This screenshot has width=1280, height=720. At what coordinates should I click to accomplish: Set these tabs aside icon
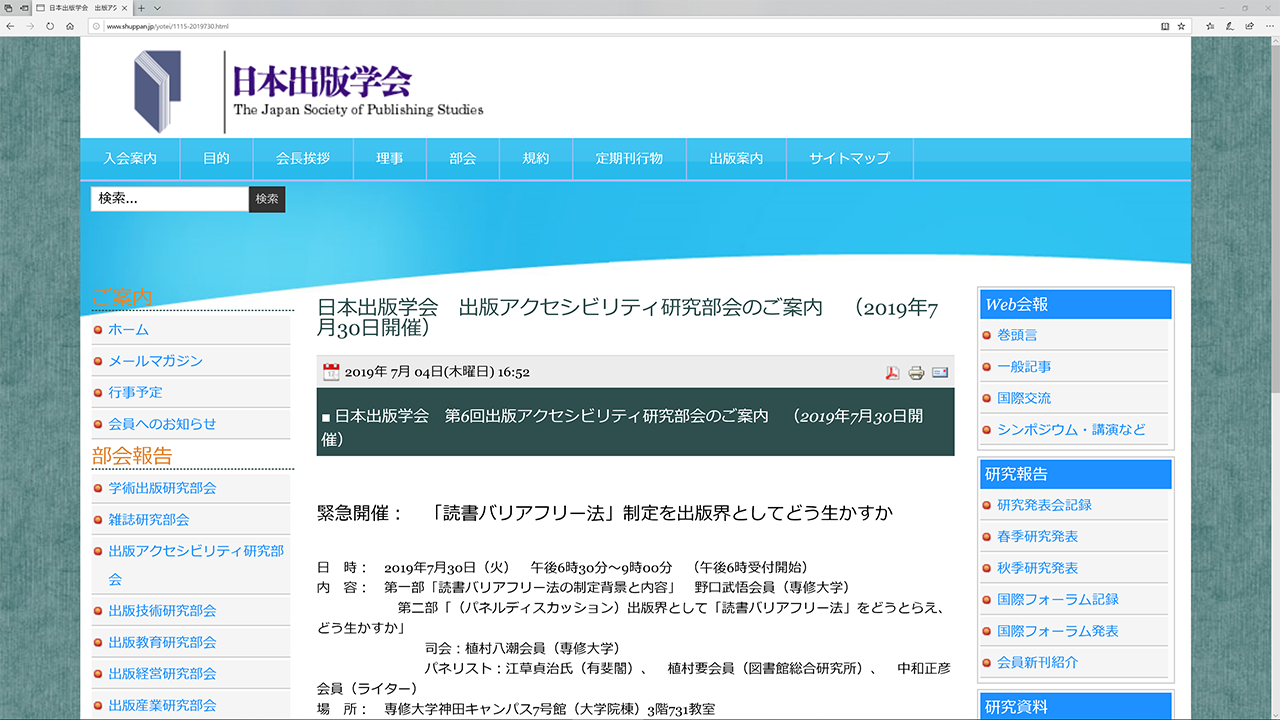click(x=24, y=7)
